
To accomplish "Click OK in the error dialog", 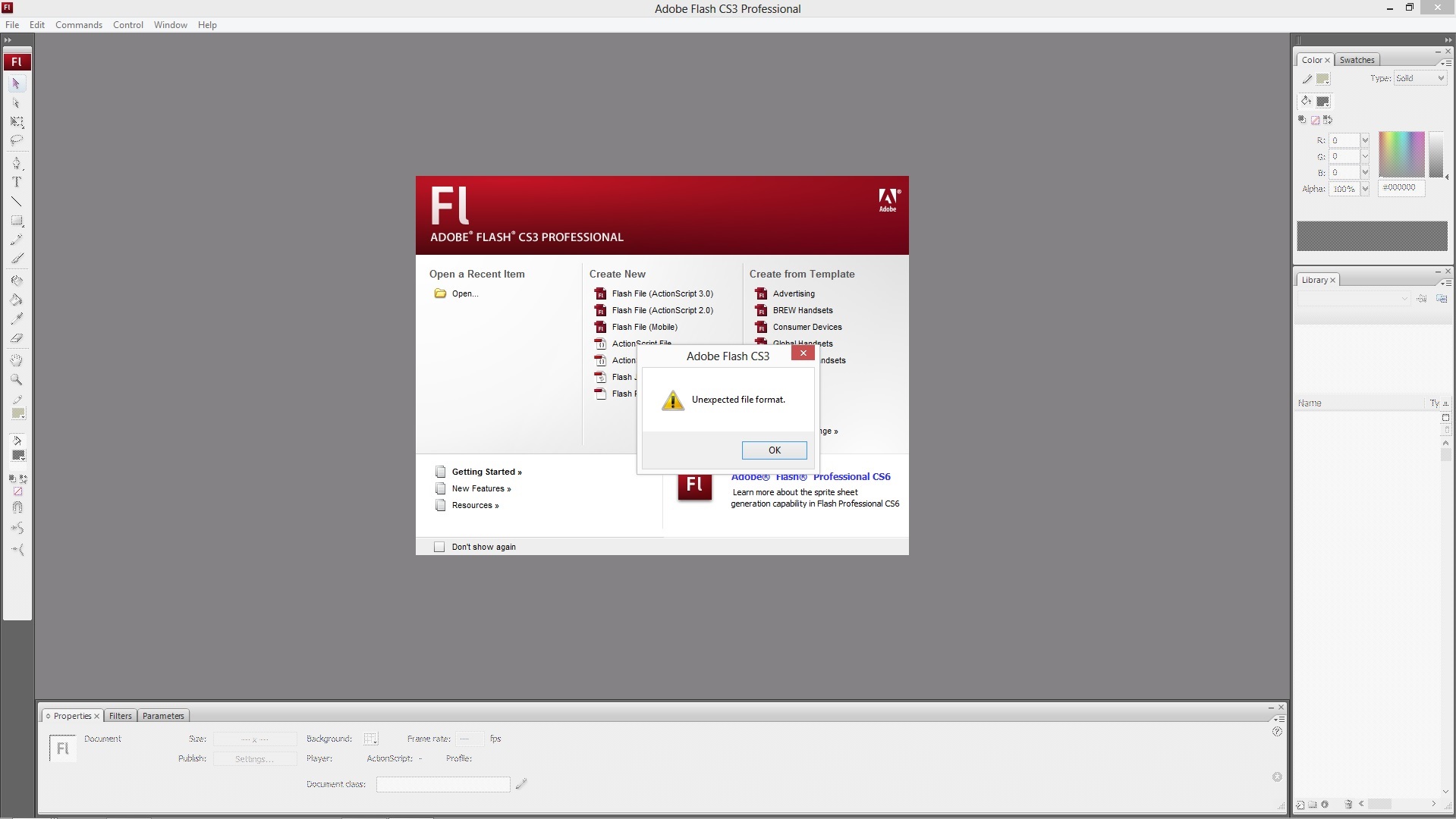I will coord(774,450).
